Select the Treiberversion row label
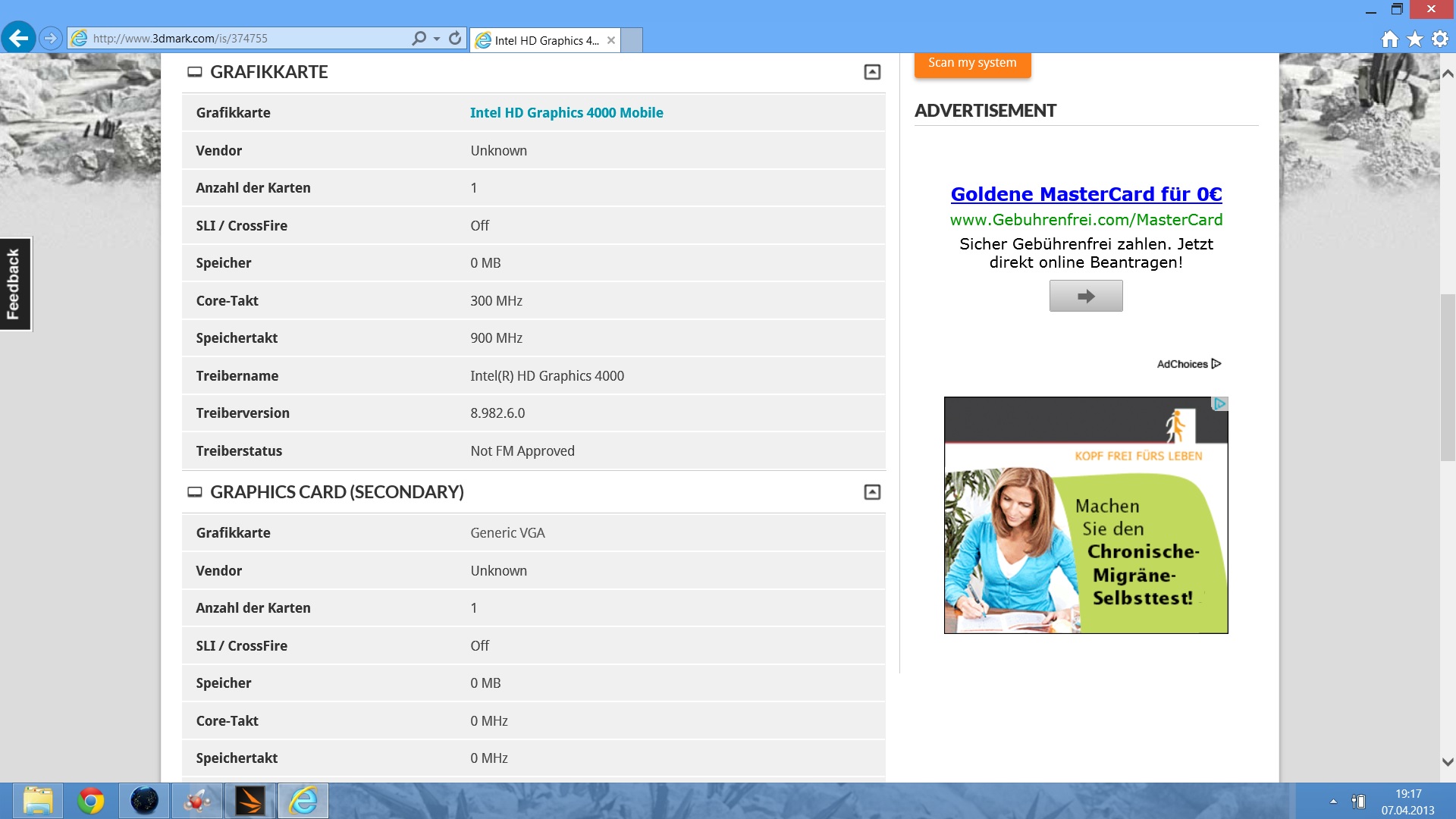This screenshot has height=819, width=1456. 243,413
